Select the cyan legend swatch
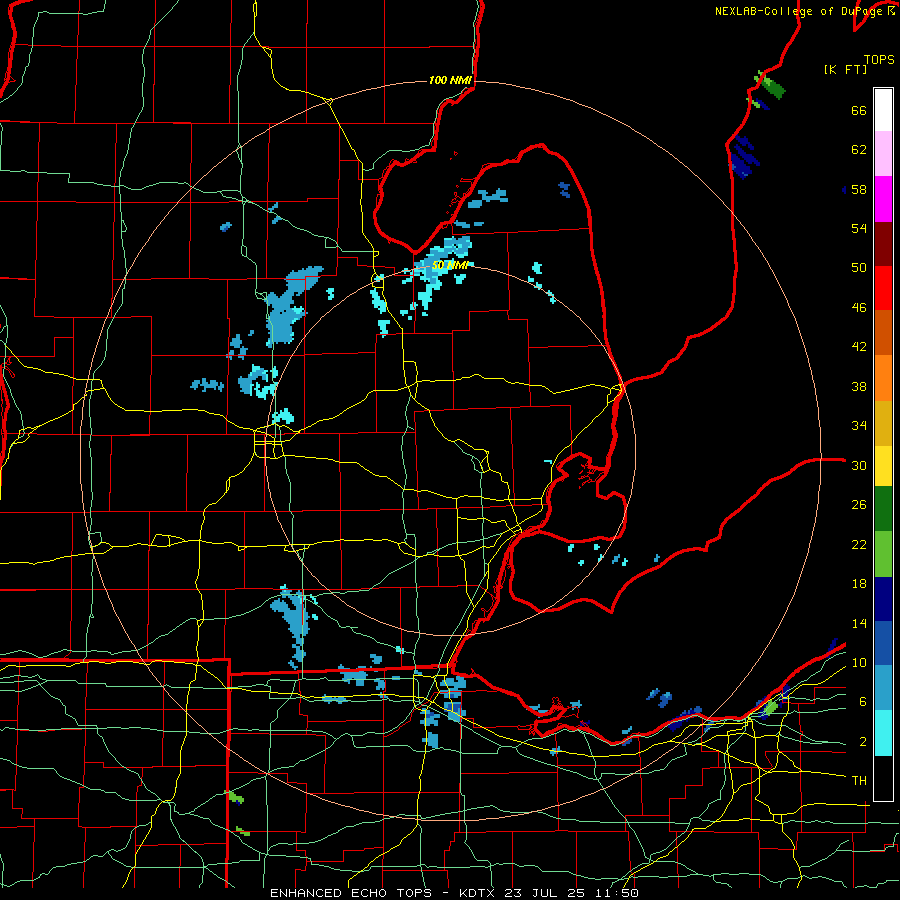Image resolution: width=900 pixels, height=900 pixels. (883, 733)
